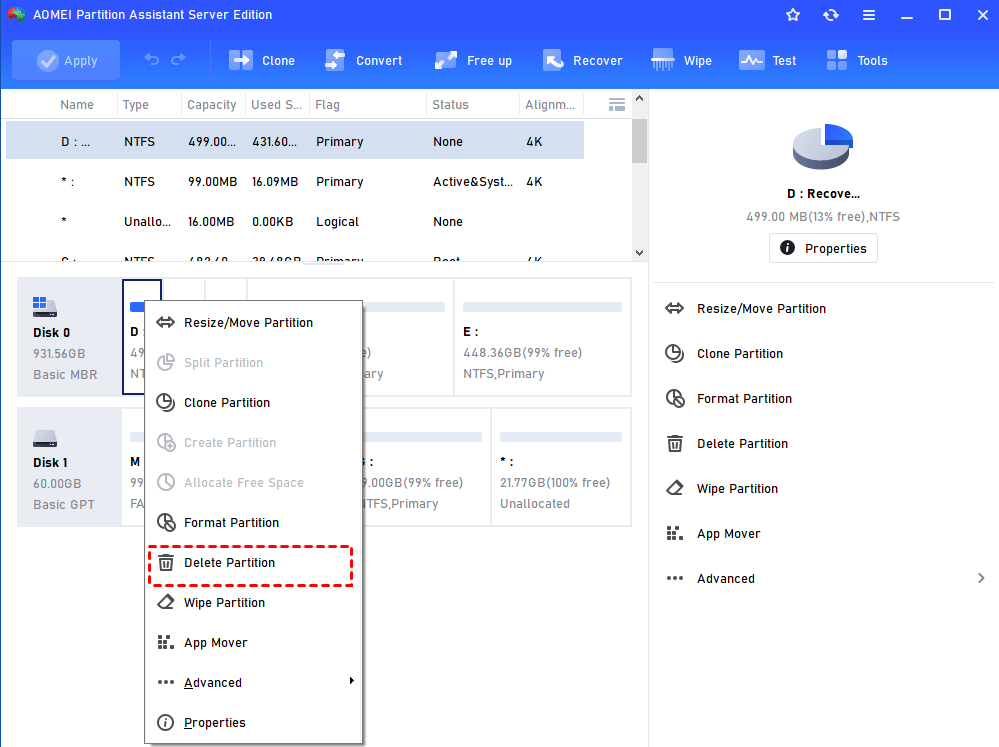Image resolution: width=999 pixels, height=747 pixels.
Task: Open the Convert tool in toolbar
Action: 363,61
